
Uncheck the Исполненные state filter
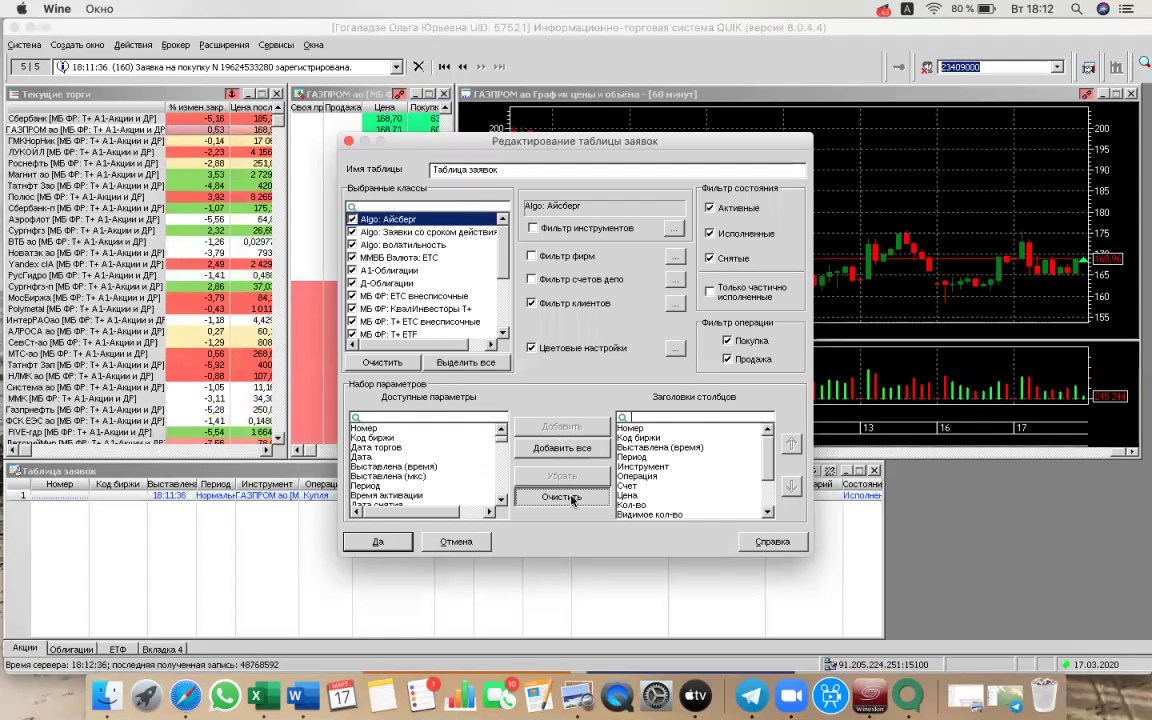click(x=710, y=233)
